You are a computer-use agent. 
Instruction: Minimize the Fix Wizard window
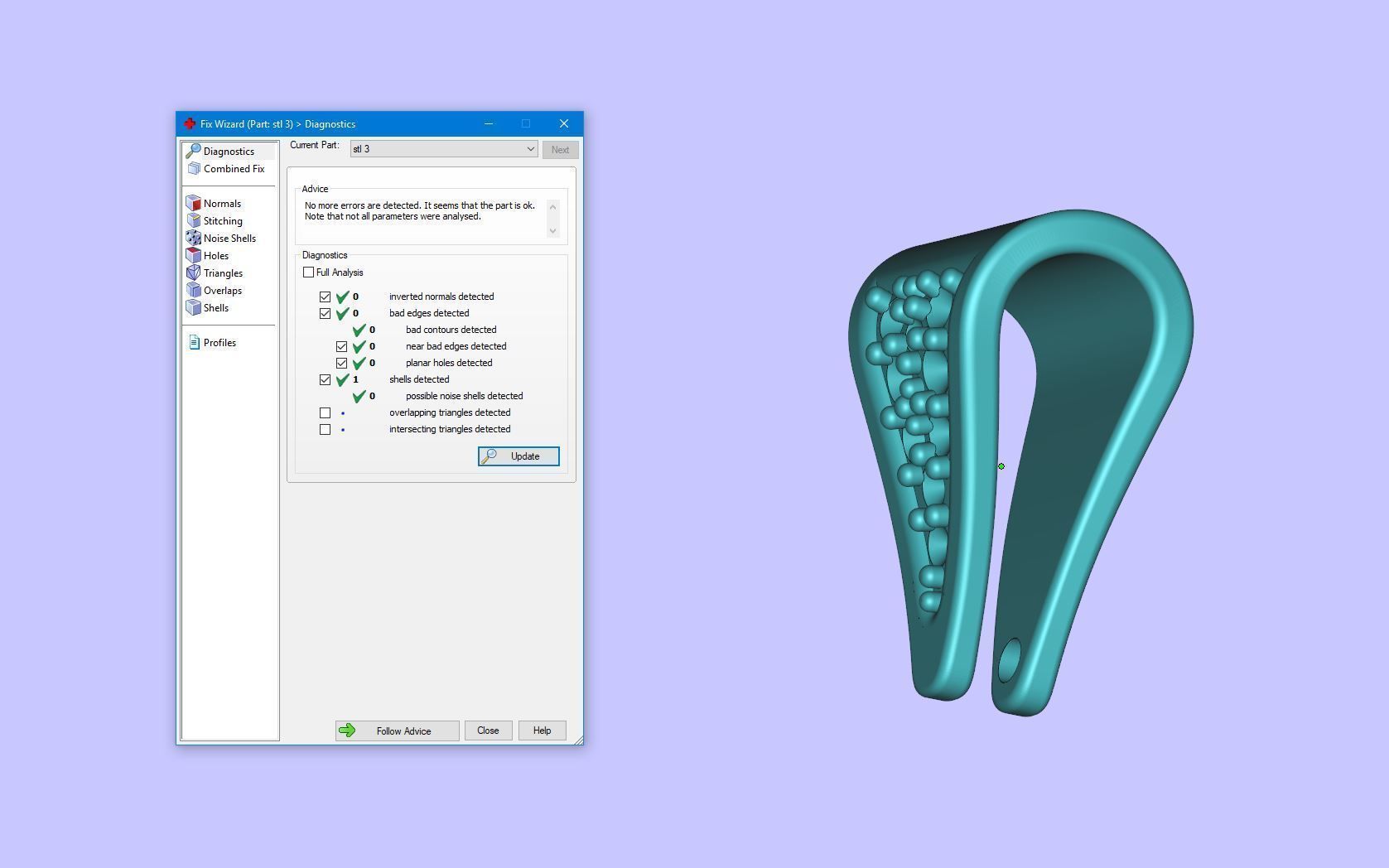point(489,123)
